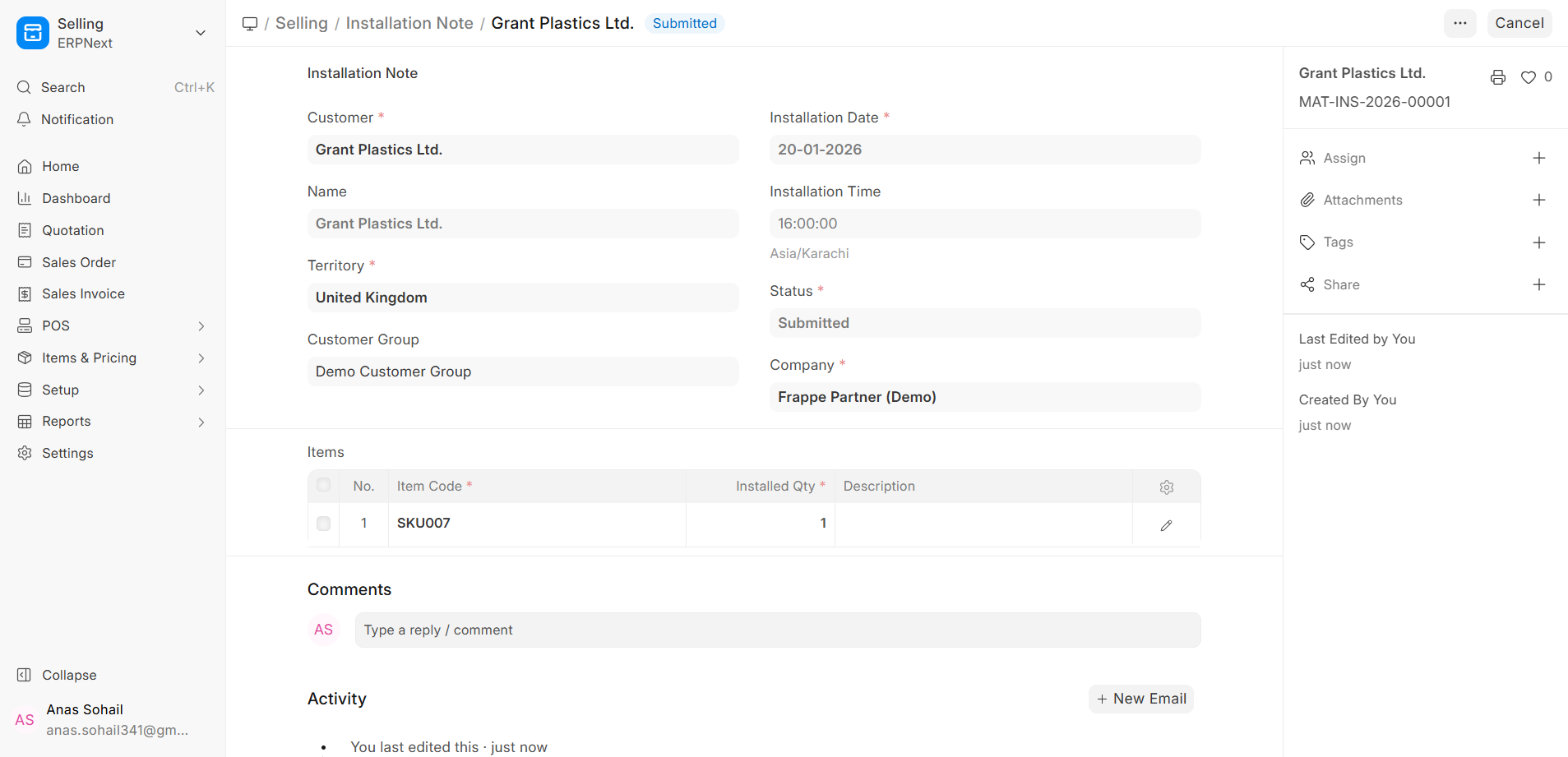The width and height of the screenshot is (1568, 757).
Task: Like the document with heart icon
Action: pyautogui.click(x=1528, y=77)
